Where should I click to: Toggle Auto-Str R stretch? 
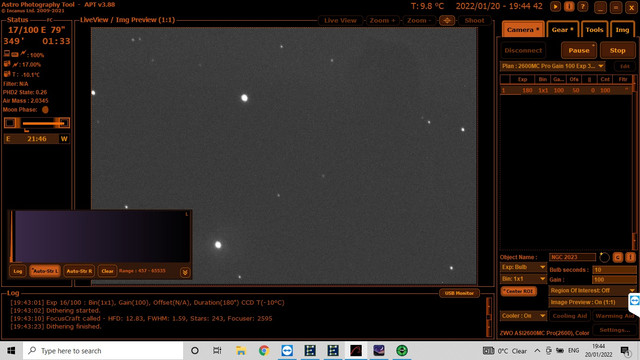pos(79,271)
